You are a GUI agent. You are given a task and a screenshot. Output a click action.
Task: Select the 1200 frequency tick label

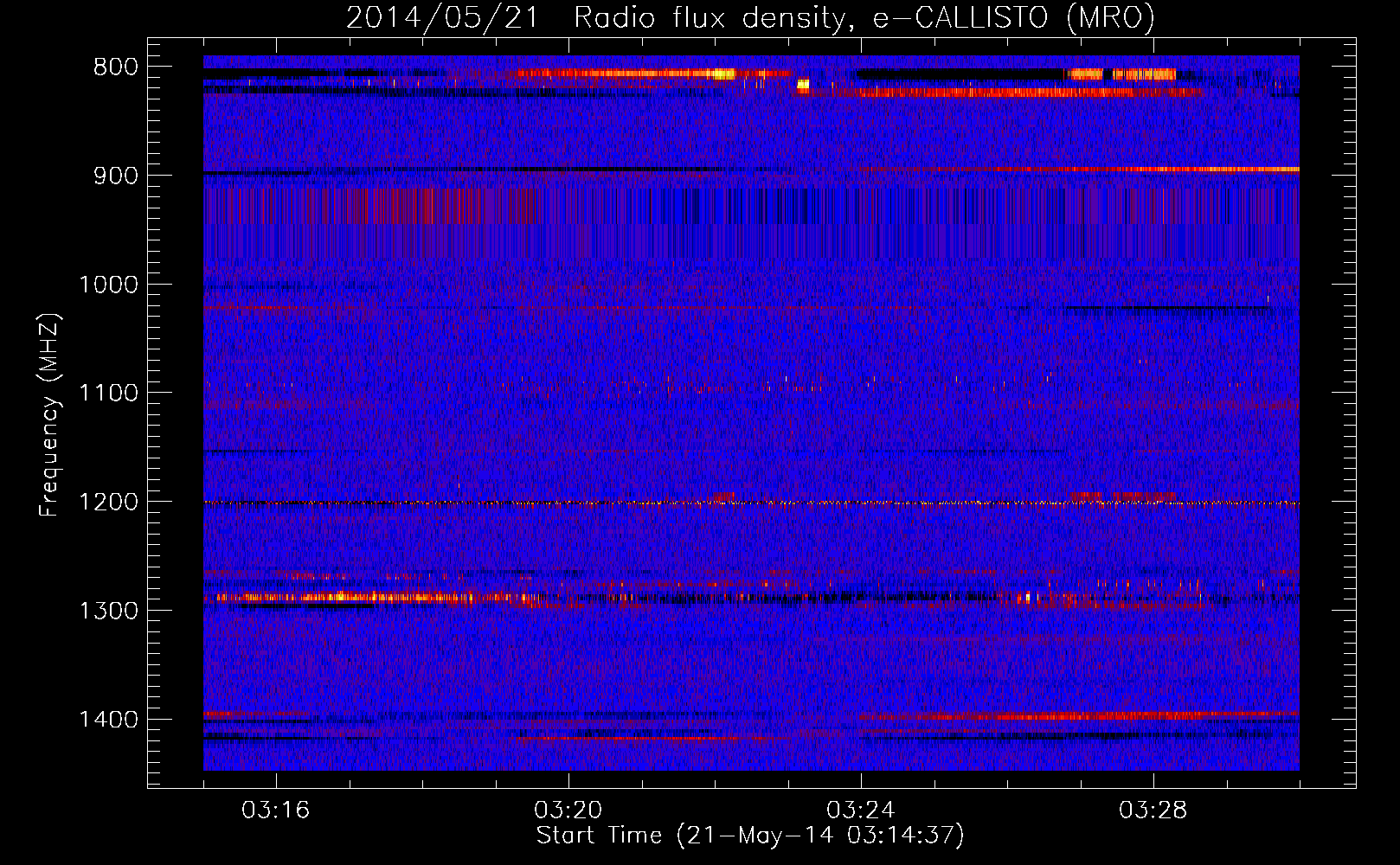point(108,503)
